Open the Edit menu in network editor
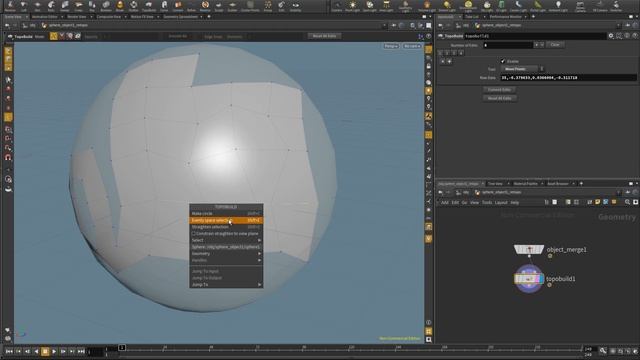The height and width of the screenshot is (360, 640). [455, 202]
